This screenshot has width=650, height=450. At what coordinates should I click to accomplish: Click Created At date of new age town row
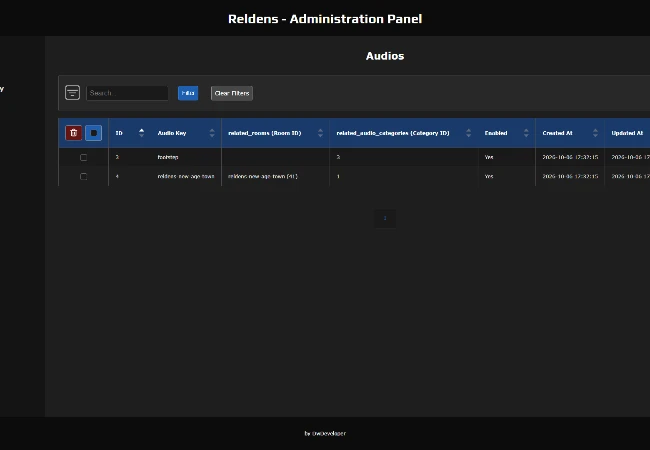(570, 176)
